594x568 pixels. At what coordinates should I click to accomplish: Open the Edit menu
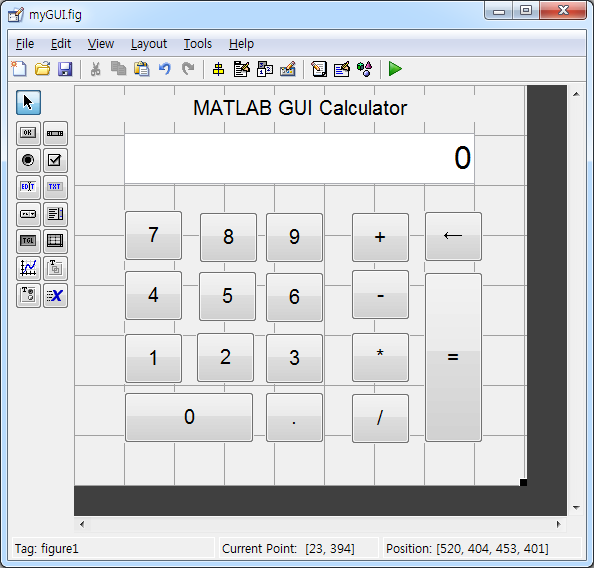pos(61,44)
